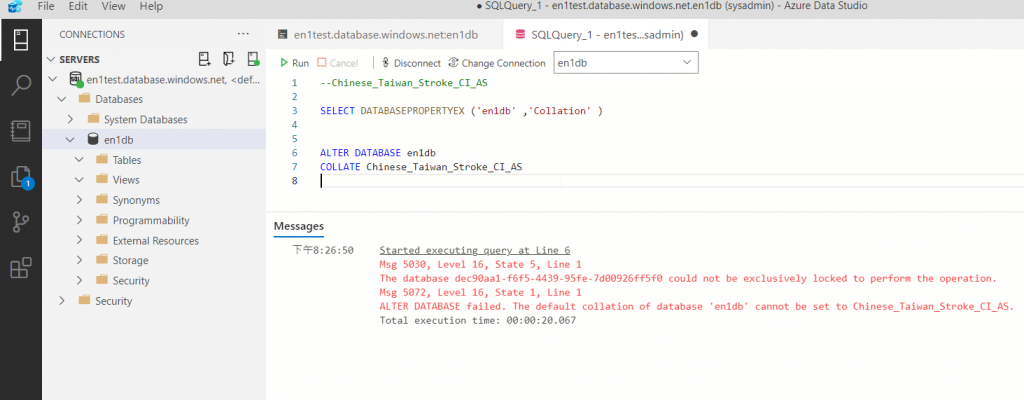
Task: Select the Programmability tree item label
Action: pyautogui.click(x=151, y=220)
